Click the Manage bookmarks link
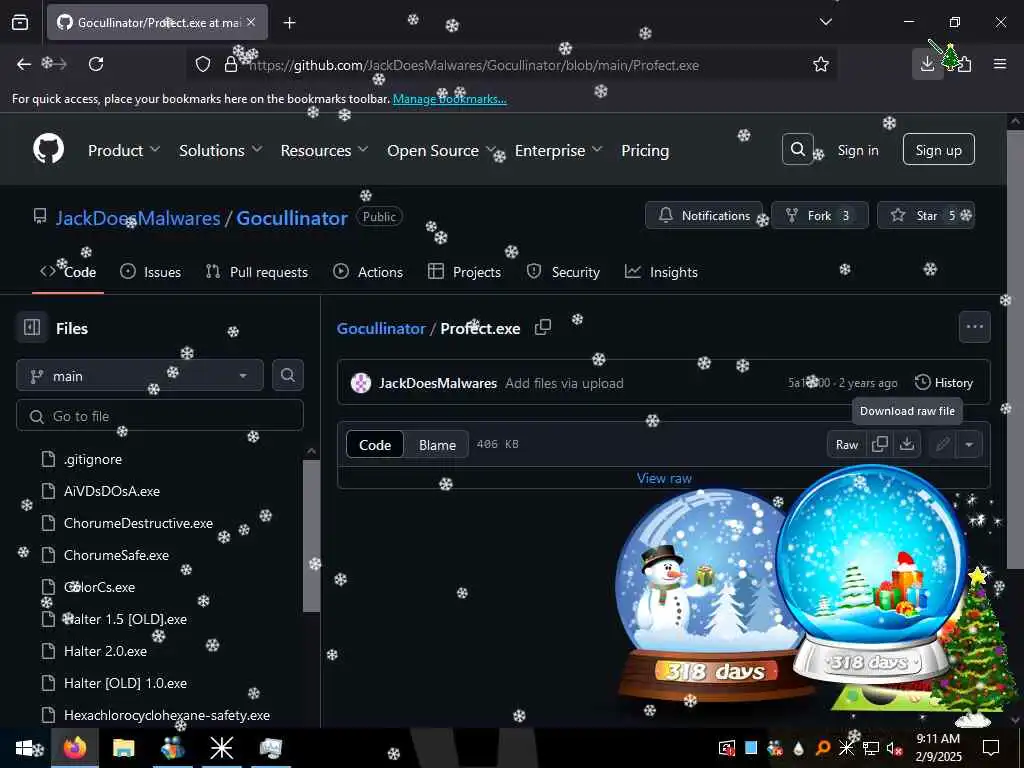 click(x=449, y=99)
